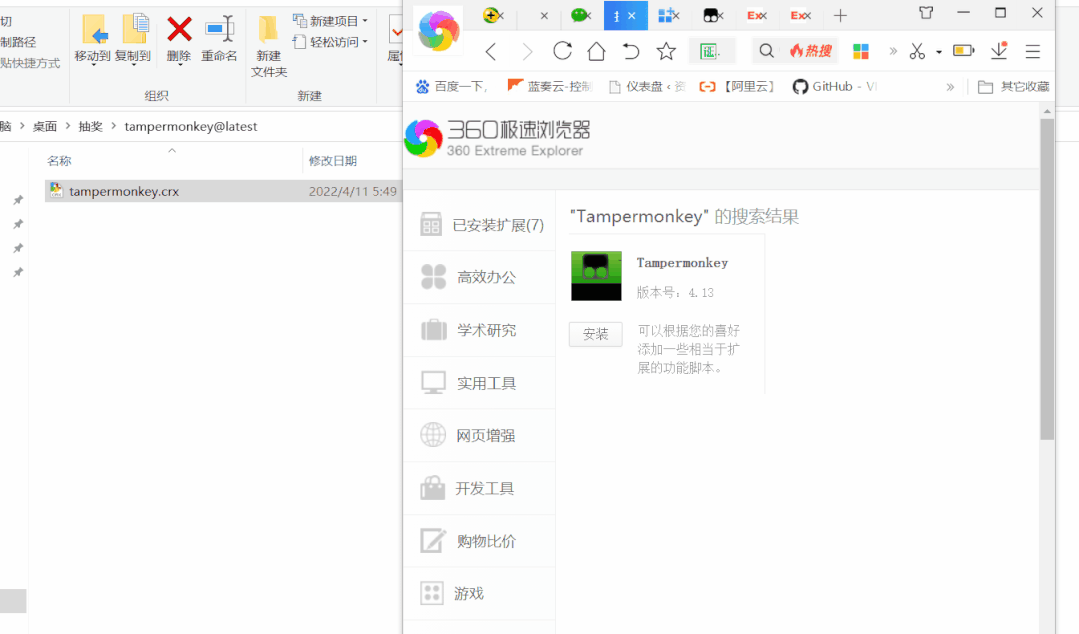Reload the current browser page
The height and width of the screenshot is (634, 1079).
click(562, 51)
